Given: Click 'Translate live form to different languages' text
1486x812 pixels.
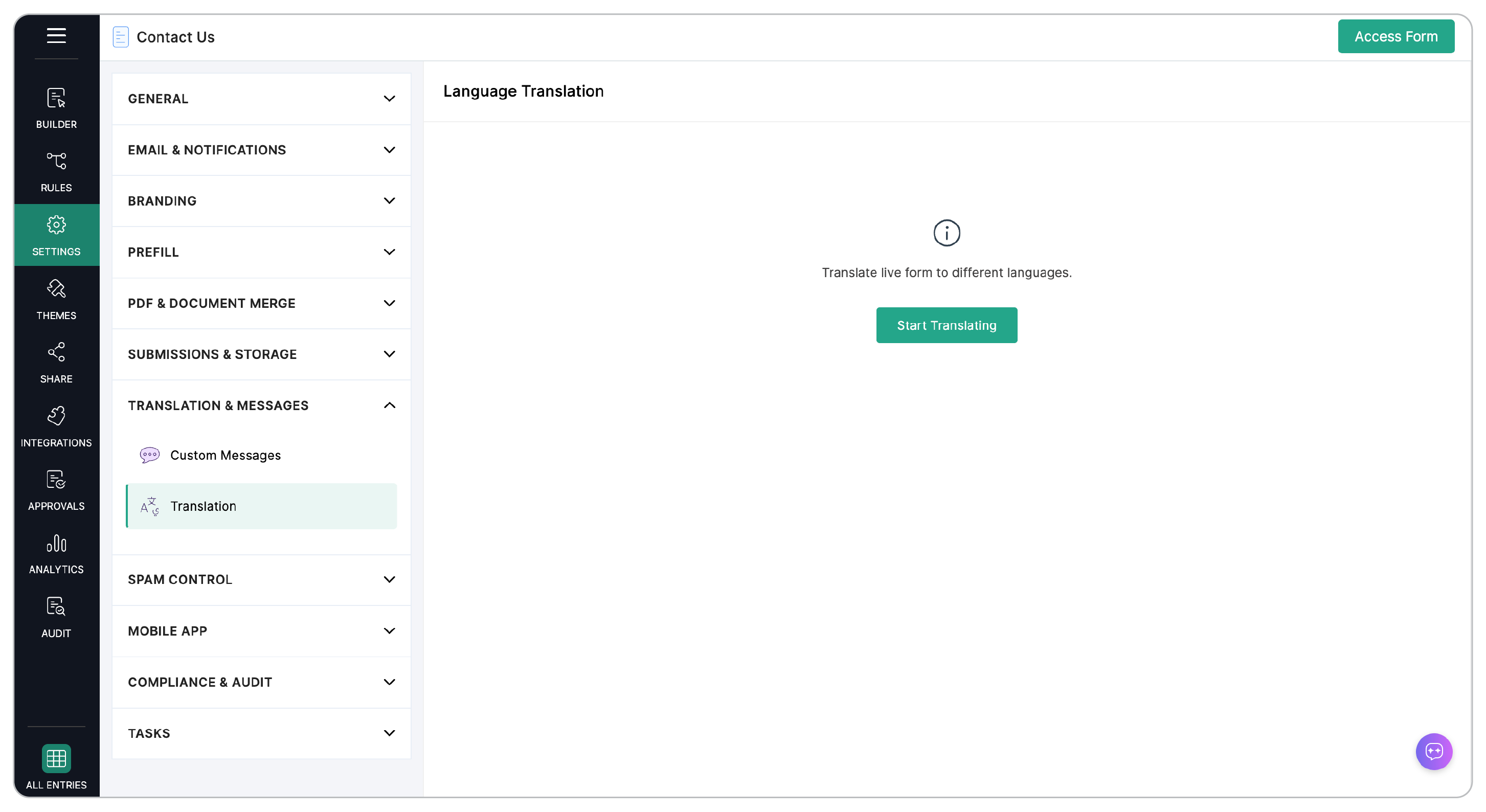Looking at the screenshot, I should click(x=947, y=273).
